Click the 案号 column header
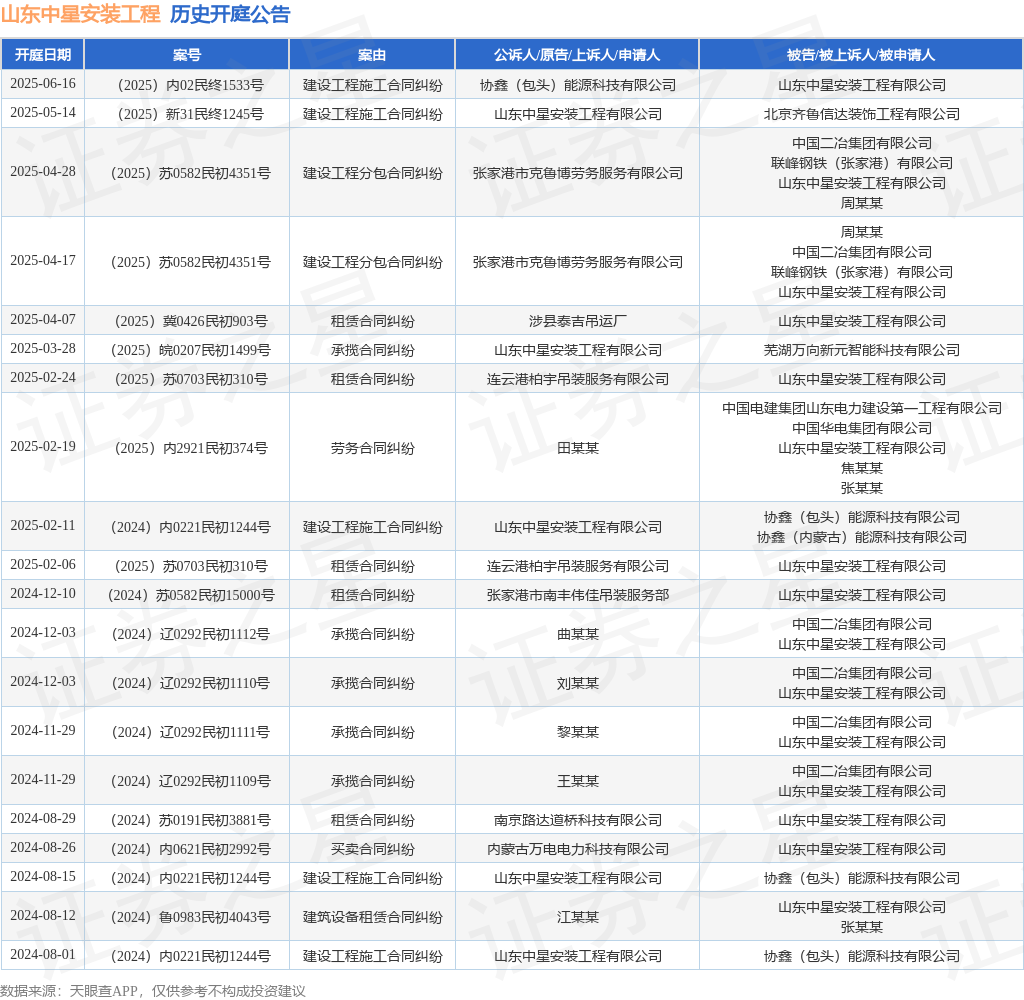 187,55
